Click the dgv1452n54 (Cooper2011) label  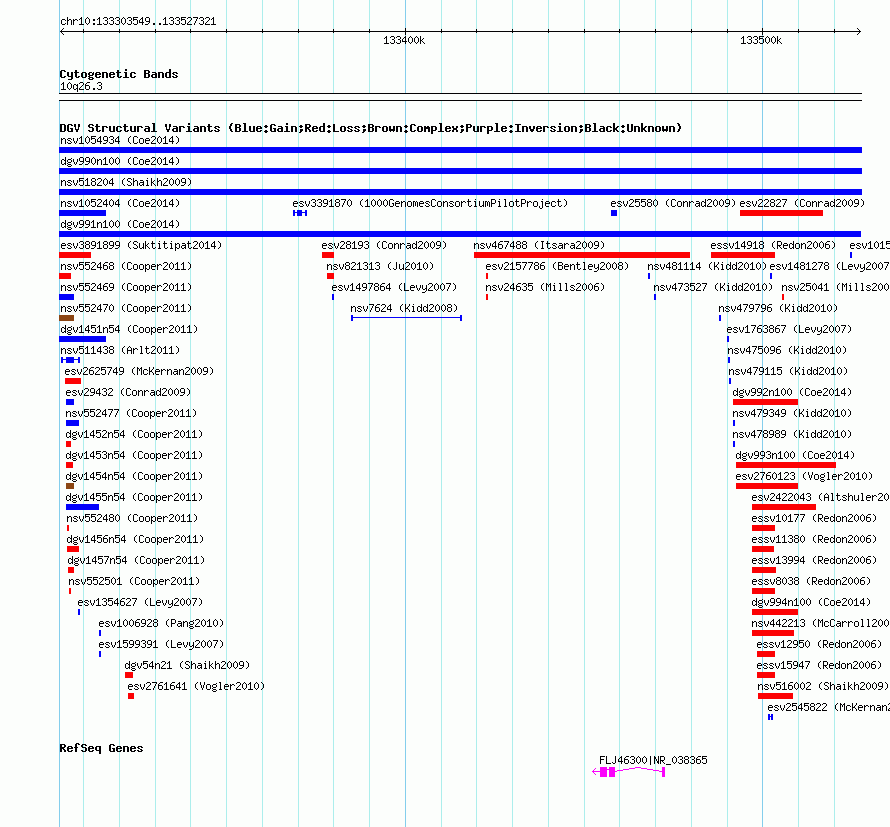coord(134,434)
